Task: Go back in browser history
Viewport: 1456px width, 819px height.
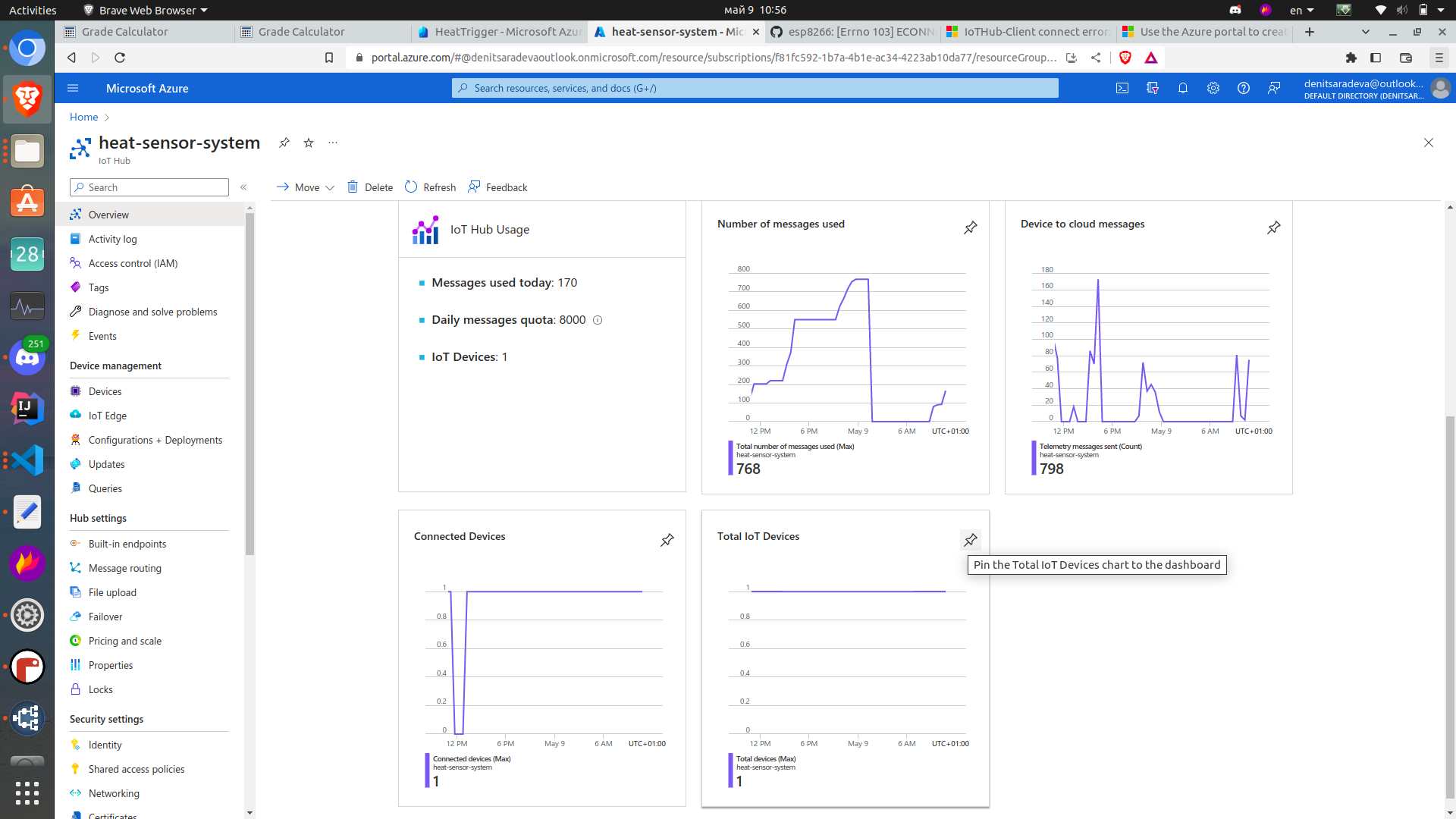Action: (71, 58)
